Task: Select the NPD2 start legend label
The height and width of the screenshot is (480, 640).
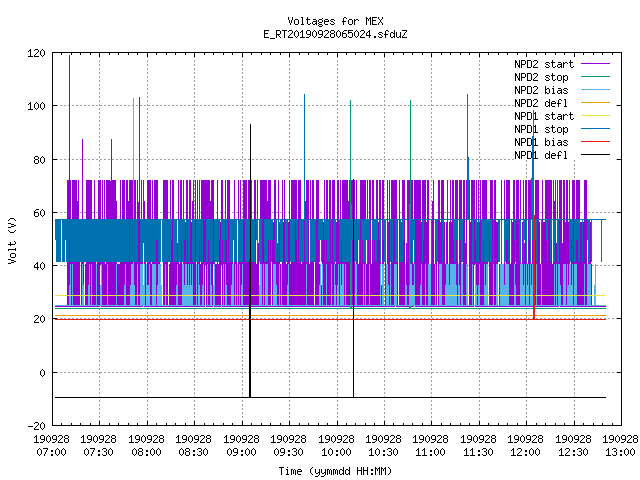Action: click(x=544, y=64)
